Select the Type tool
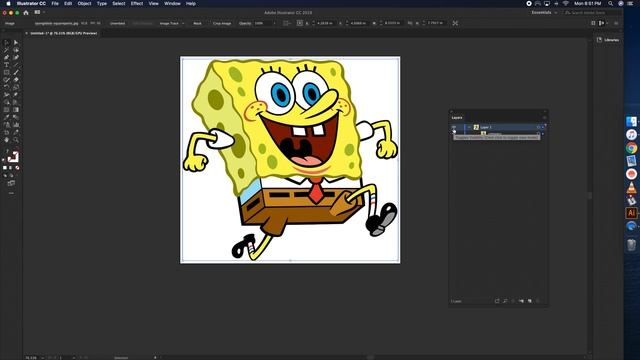640x360 pixels. pos(7,64)
